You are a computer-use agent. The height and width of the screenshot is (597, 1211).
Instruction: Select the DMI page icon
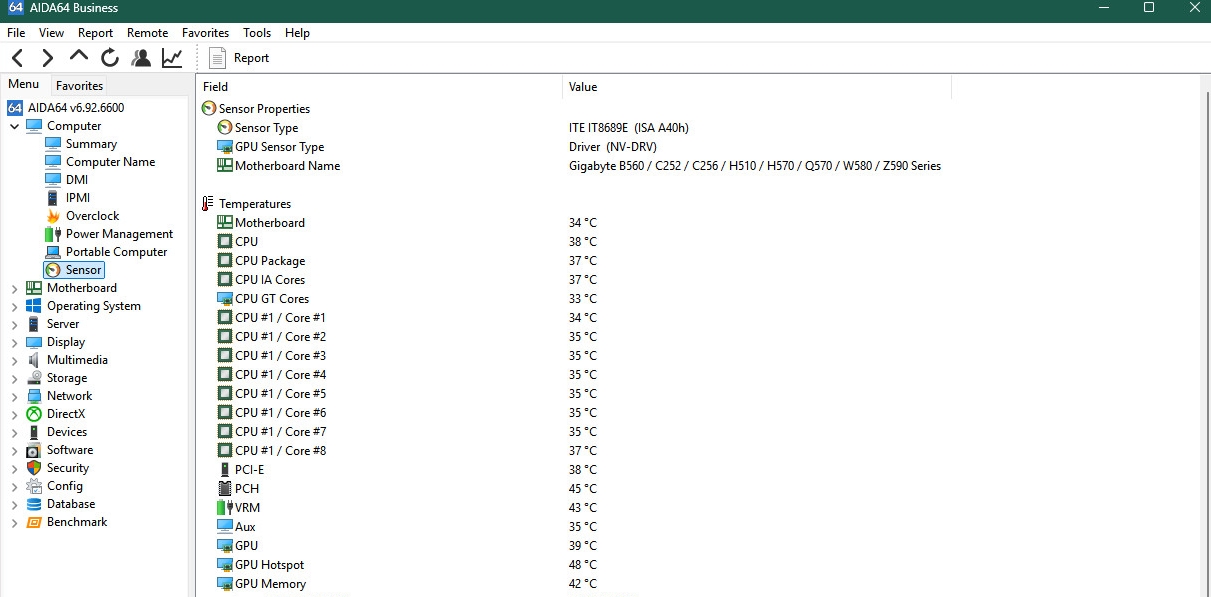tap(53, 180)
